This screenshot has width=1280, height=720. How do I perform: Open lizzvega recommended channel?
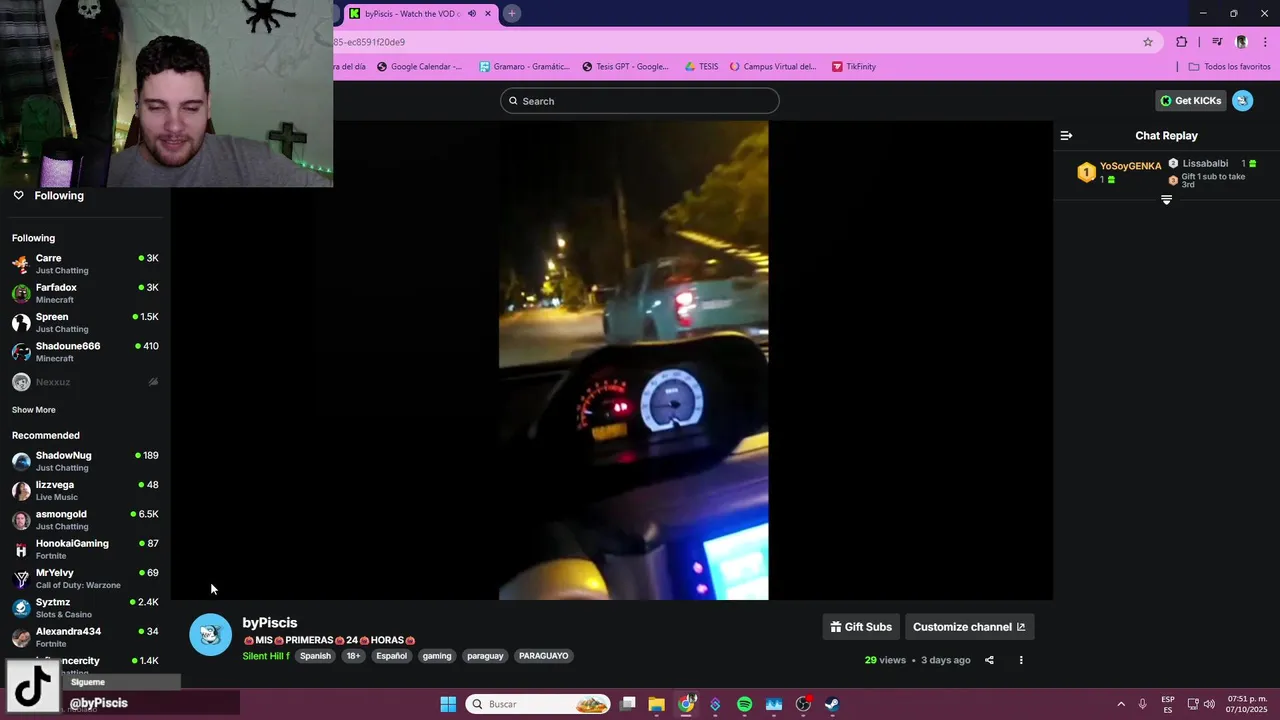[85, 491]
